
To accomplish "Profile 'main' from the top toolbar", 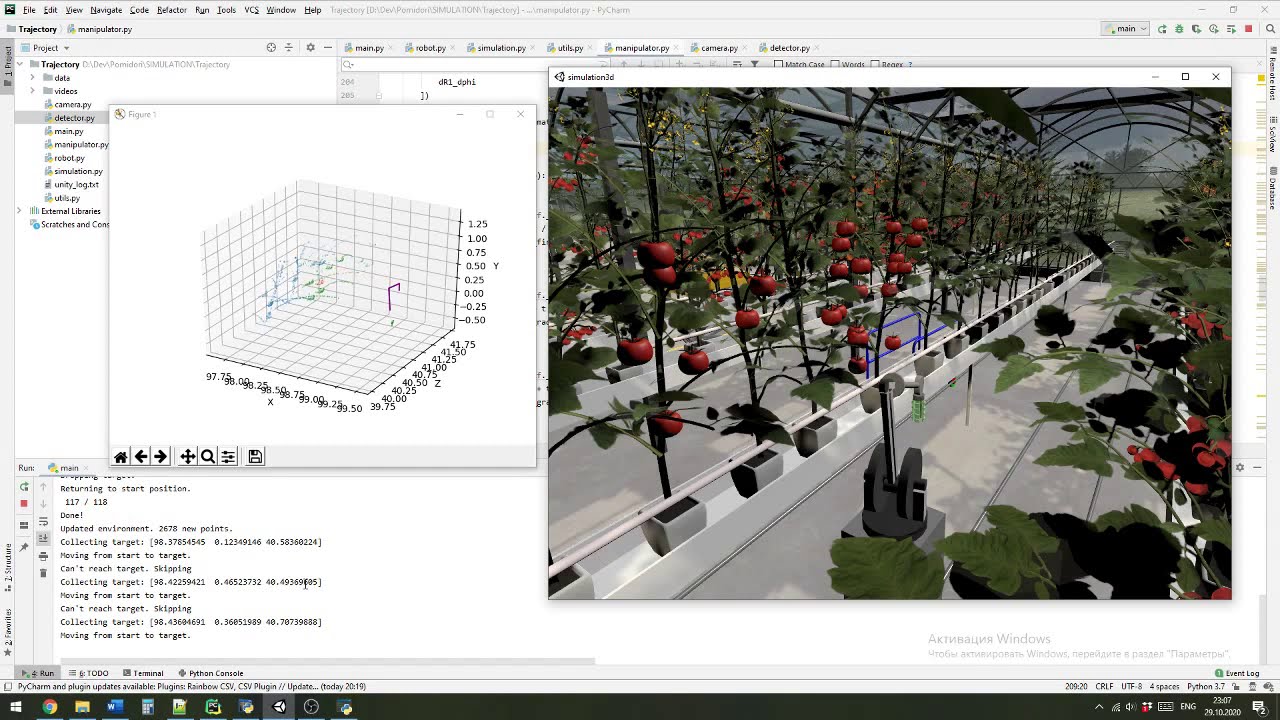I will [x=1213, y=29].
